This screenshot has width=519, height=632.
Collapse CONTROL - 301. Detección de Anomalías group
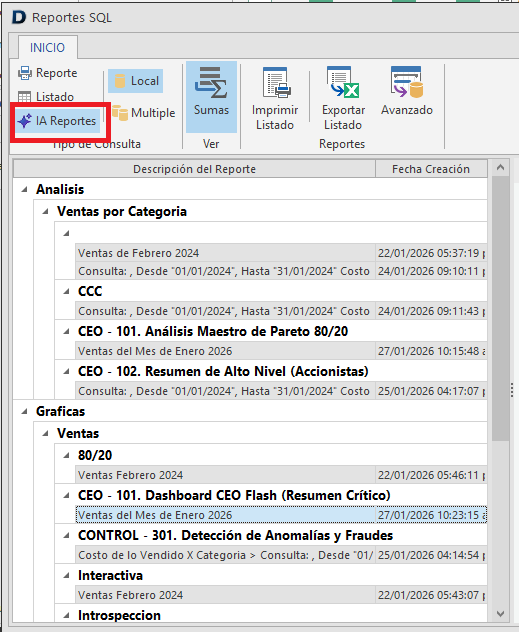point(67,535)
